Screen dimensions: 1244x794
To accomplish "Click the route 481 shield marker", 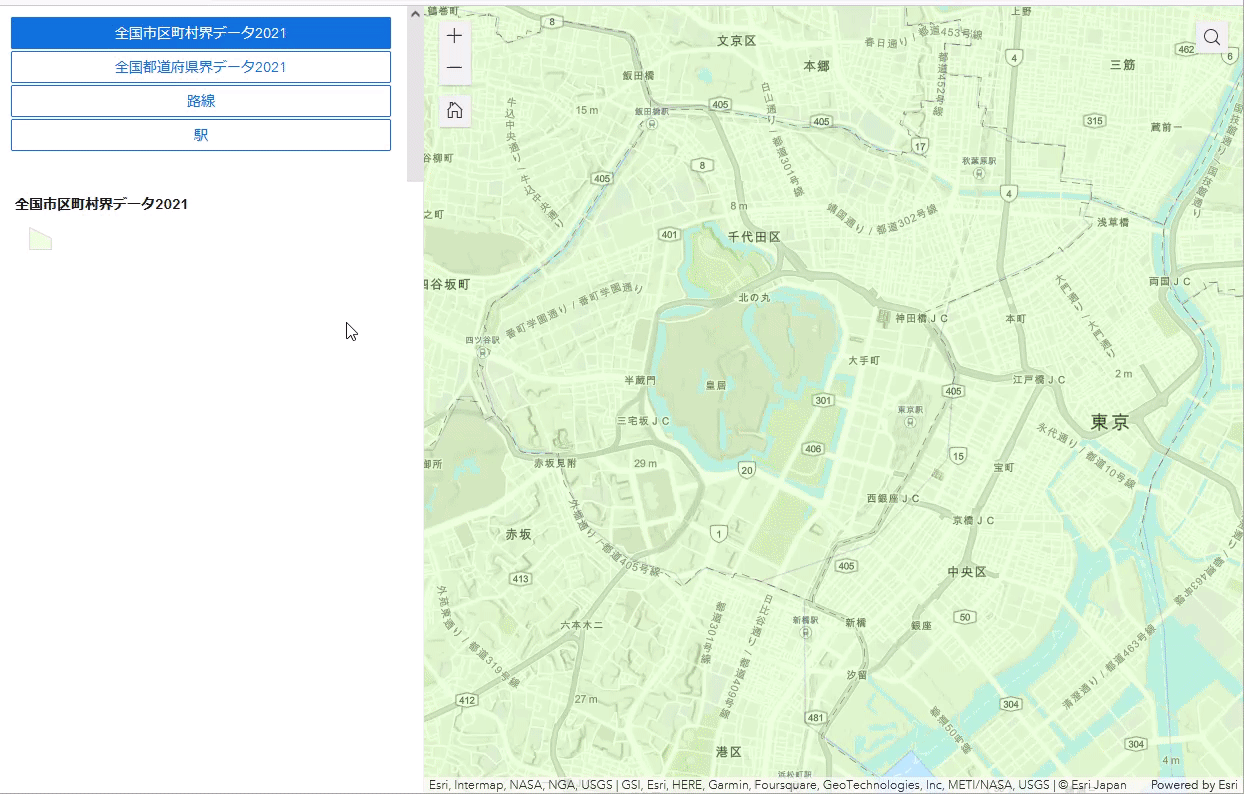I will pyautogui.click(x=816, y=718).
